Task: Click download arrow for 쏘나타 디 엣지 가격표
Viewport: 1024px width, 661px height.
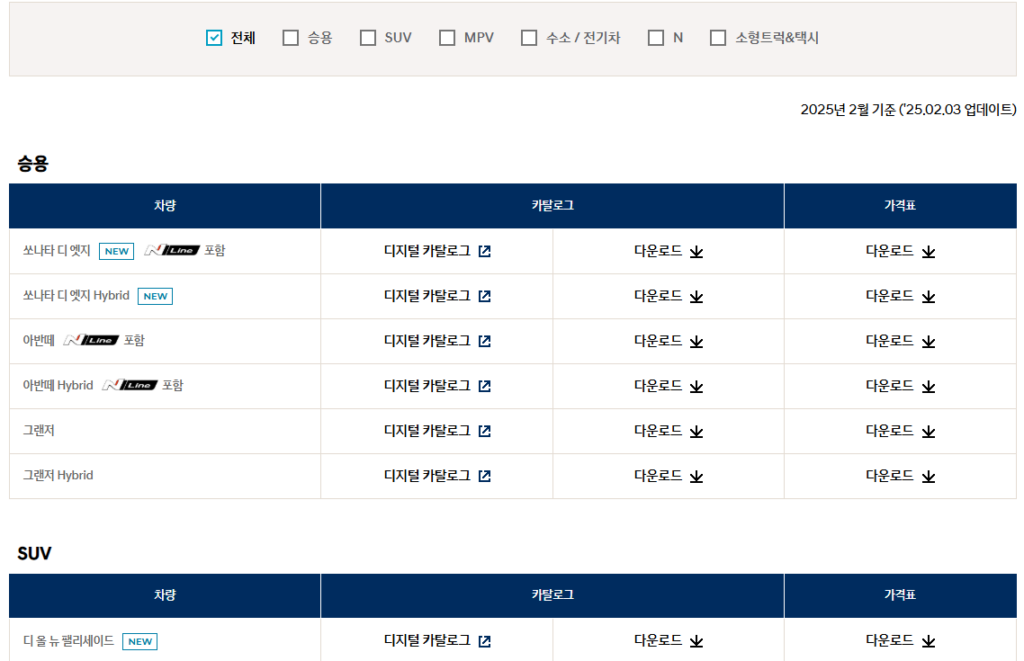Action: tap(928, 252)
